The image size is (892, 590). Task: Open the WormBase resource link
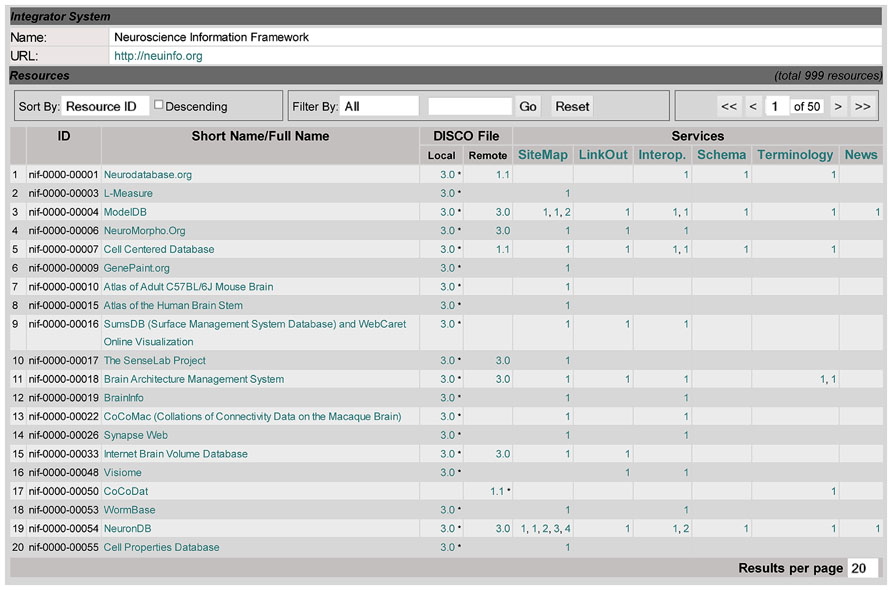(129, 510)
